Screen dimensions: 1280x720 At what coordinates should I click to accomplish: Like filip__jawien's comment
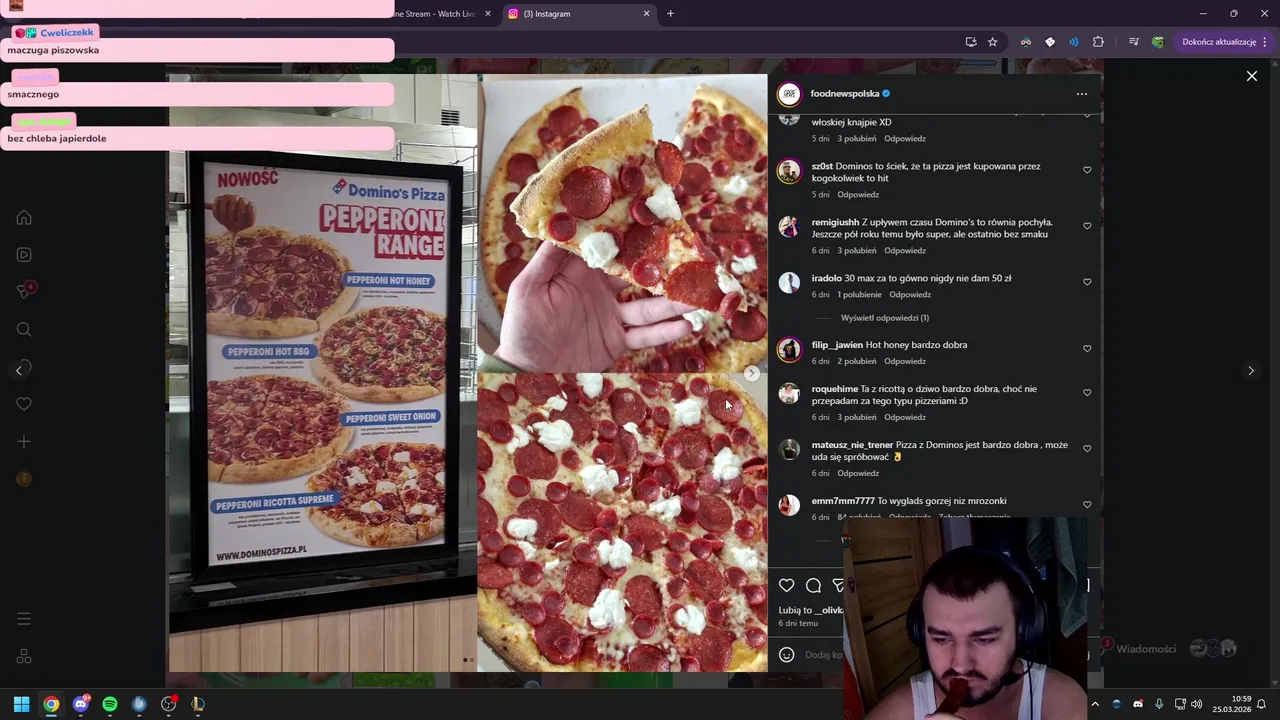1087,349
